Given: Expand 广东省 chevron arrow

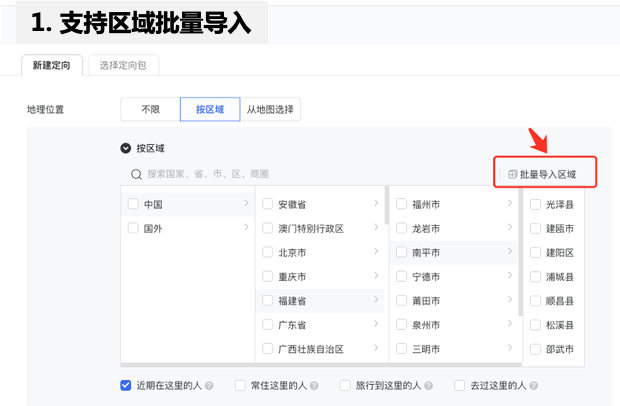Looking at the screenshot, I should (376, 324).
